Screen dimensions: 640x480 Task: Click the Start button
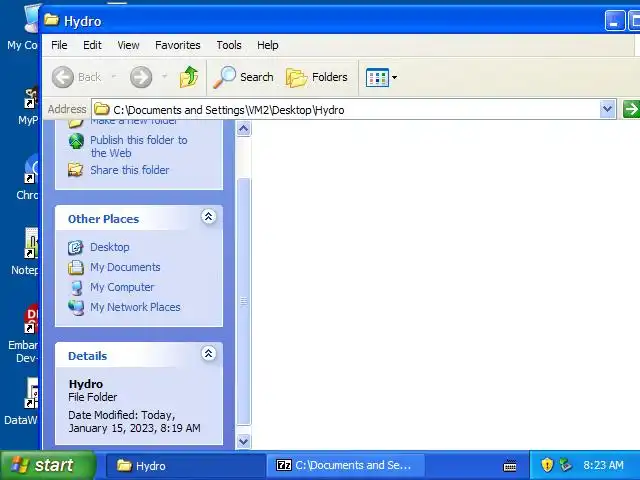pos(48,465)
